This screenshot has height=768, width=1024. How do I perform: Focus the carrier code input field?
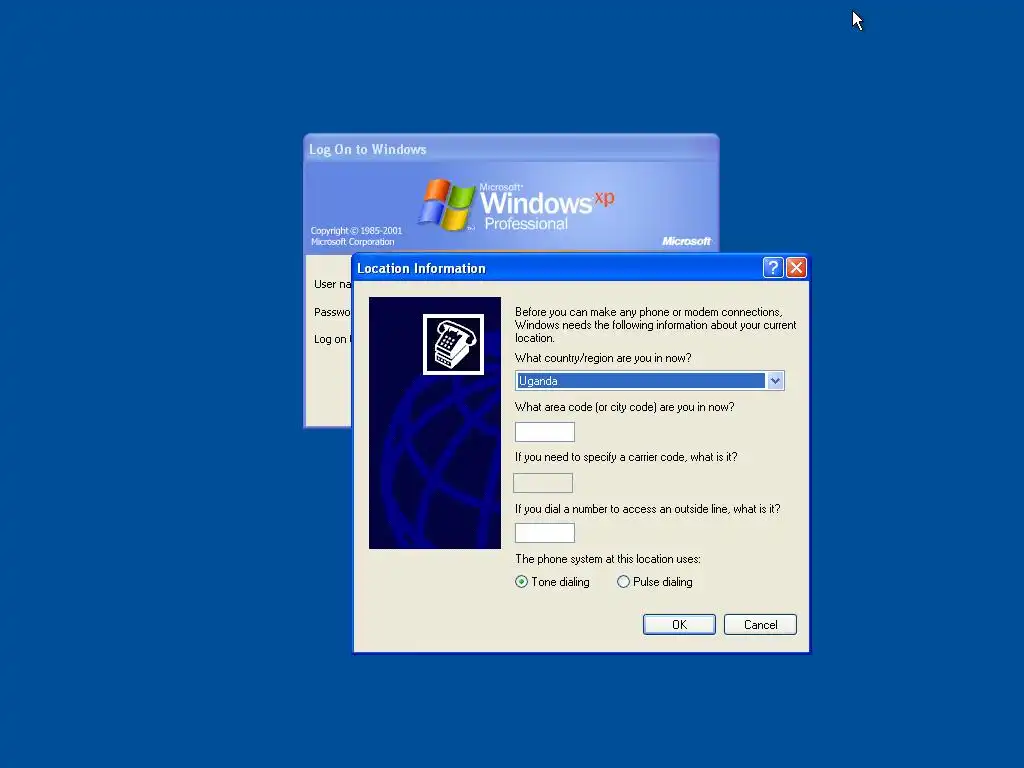543,483
